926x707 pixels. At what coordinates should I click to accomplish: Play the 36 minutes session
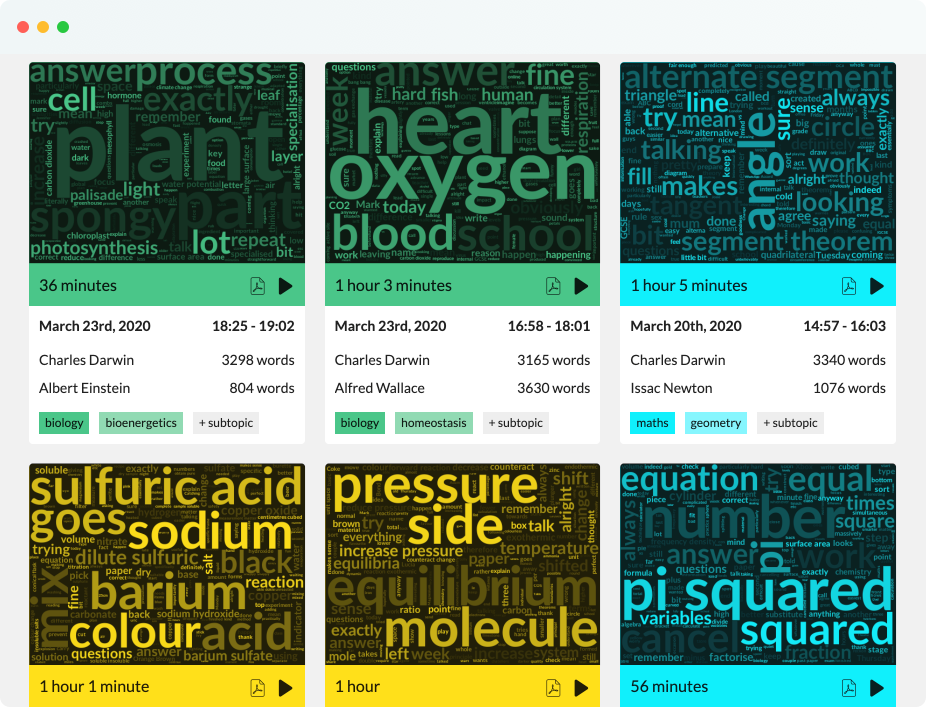point(286,286)
